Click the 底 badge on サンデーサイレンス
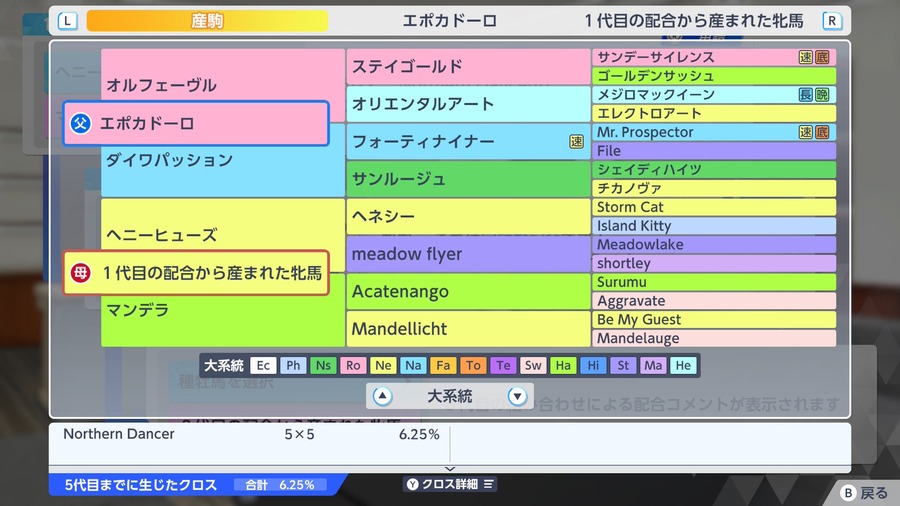Image resolution: width=900 pixels, height=506 pixels. (x=822, y=57)
